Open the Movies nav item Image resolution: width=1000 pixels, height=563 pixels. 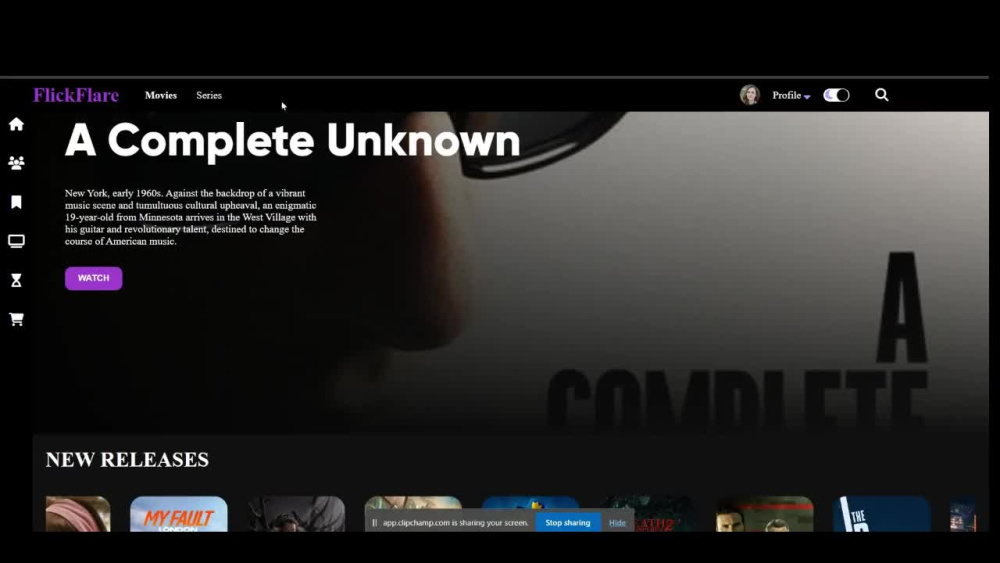coord(161,95)
